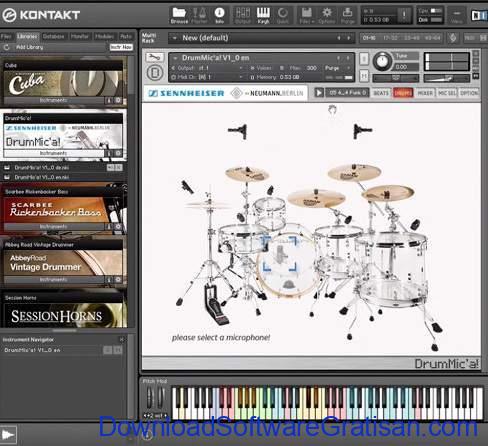Go to previous multi preset arrow
Screen dimensions: 488x446
pyautogui.click(x=339, y=38)
